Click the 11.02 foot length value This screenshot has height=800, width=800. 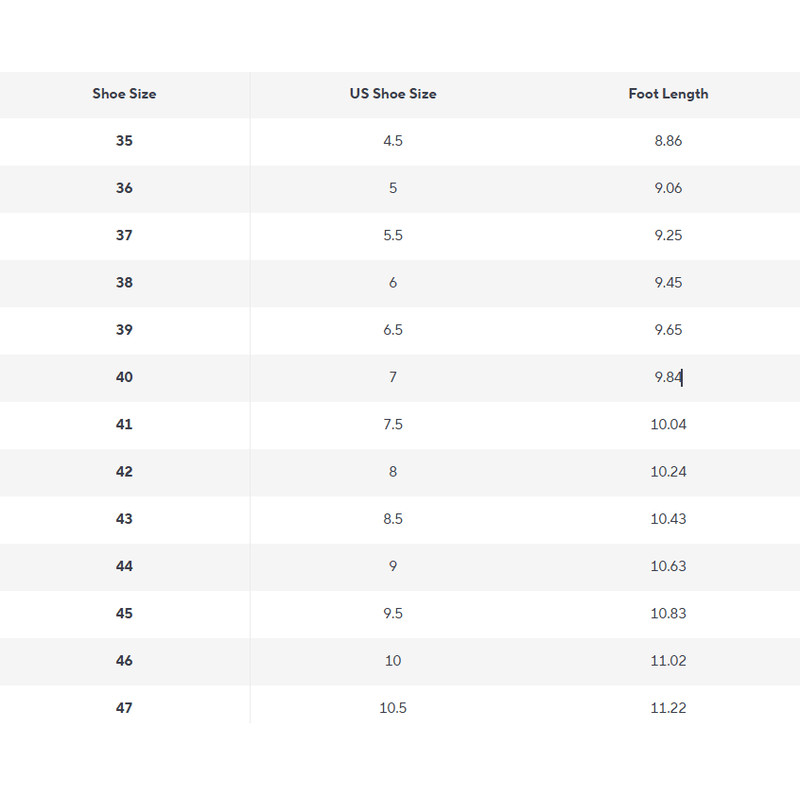click(668, 661)
